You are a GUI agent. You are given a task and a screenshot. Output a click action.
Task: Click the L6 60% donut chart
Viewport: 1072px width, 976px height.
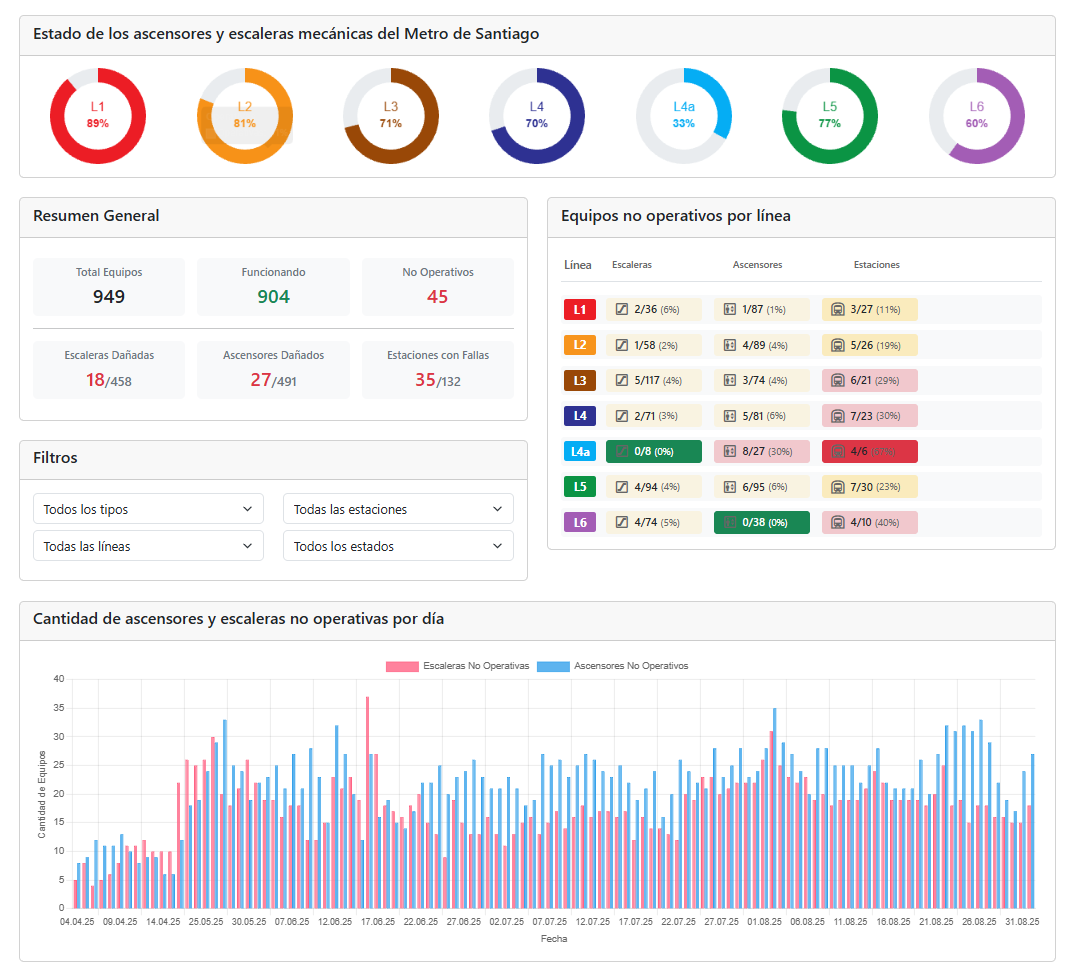click(x=977, y=116)
